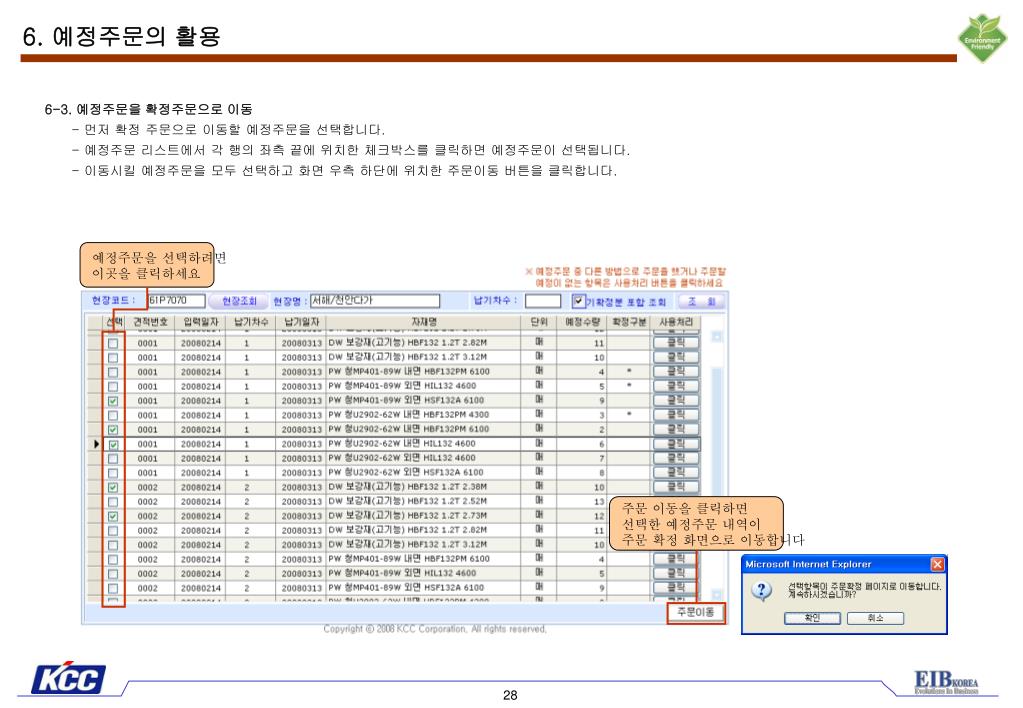Check the 0002 HBF132 1.2T 2.52M checkbox

tap(113, 502)
